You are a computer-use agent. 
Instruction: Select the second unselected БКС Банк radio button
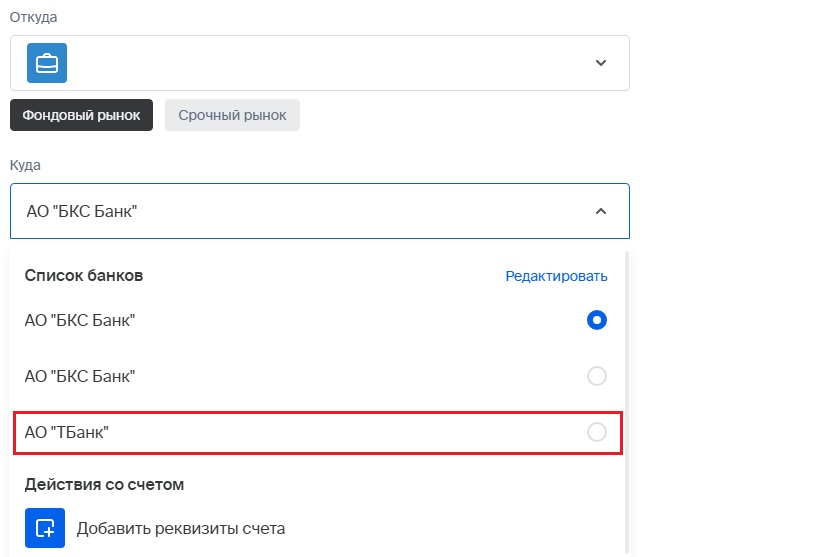pos(597,376)
